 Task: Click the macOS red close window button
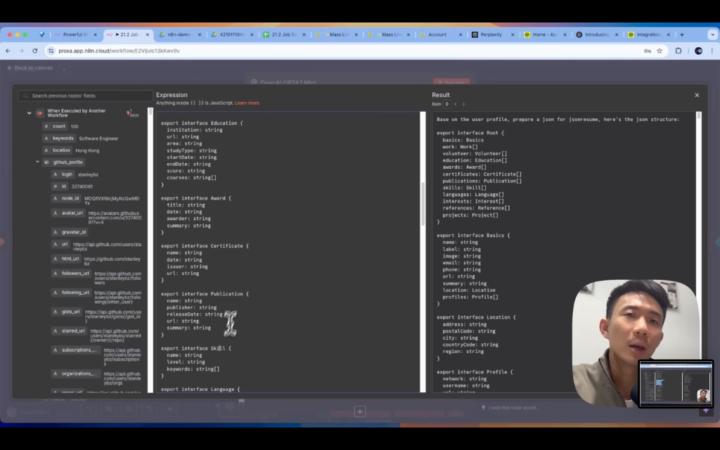(10, 34)
